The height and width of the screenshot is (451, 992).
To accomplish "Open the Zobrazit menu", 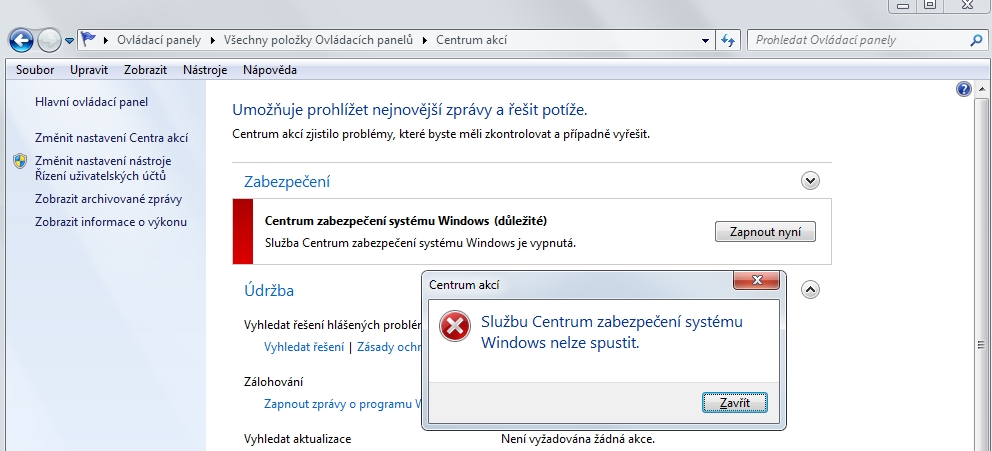I will (x=146, y=70).
